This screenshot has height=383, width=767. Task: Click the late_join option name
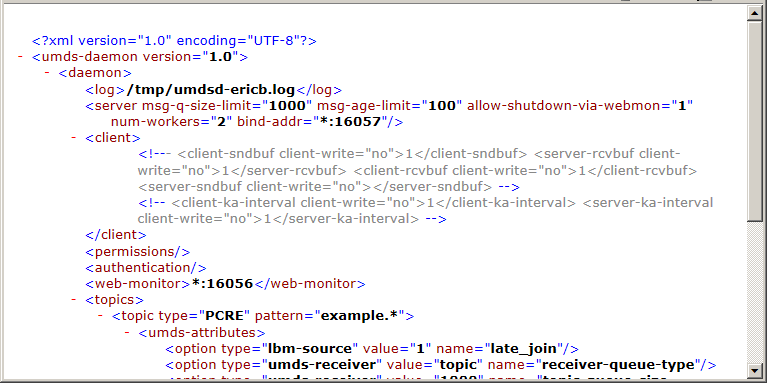tap(523, 349)
